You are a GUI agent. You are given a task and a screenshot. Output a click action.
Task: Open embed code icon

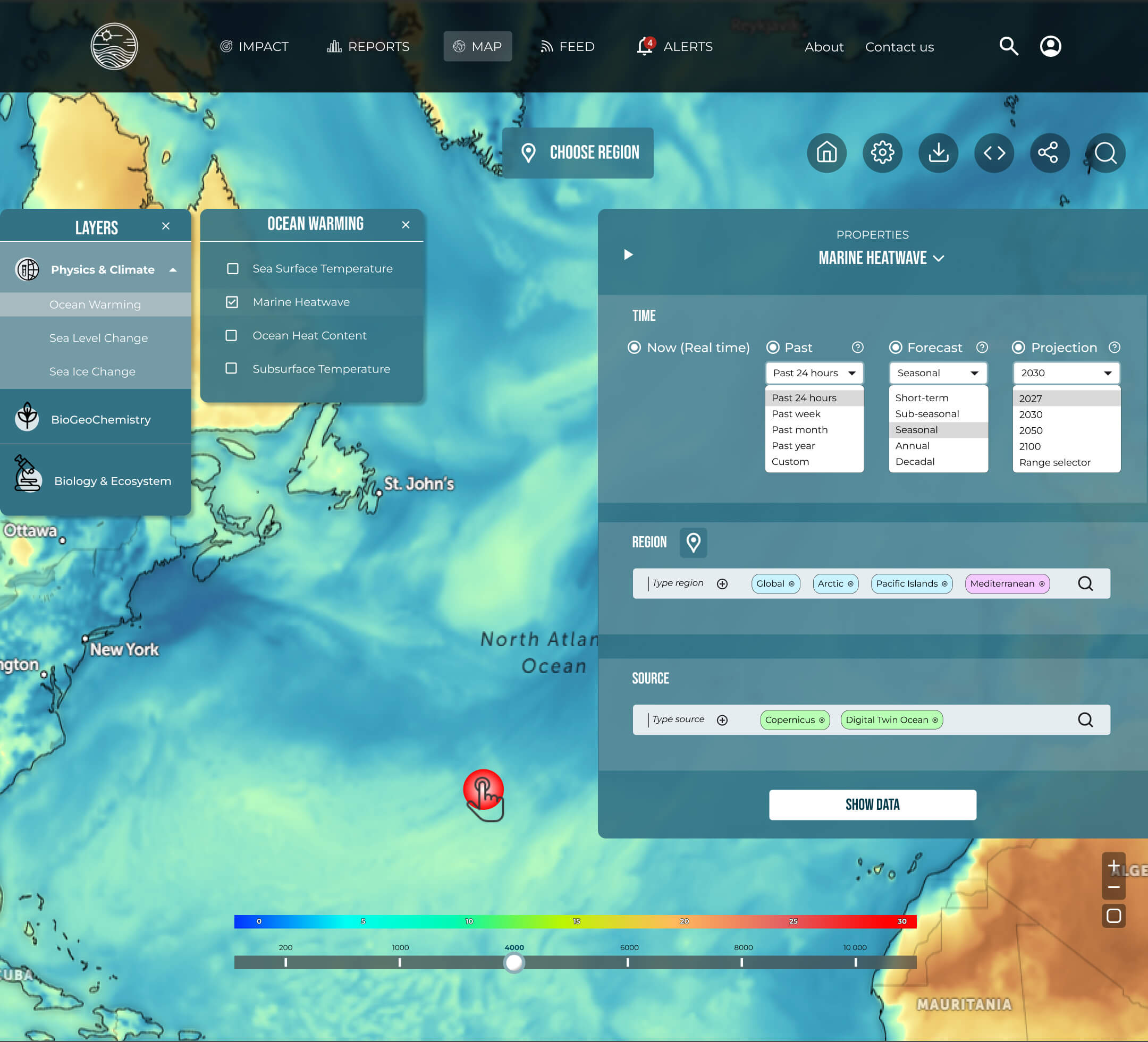coord(994,153)
